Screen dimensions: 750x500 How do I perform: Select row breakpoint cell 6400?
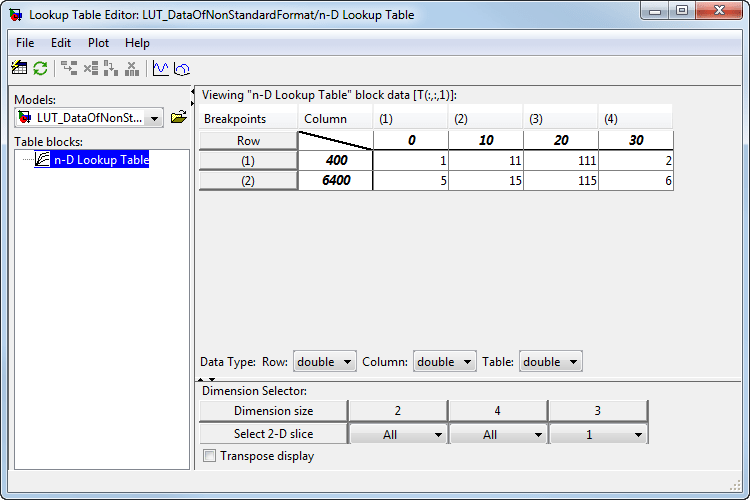click(336, 180)
